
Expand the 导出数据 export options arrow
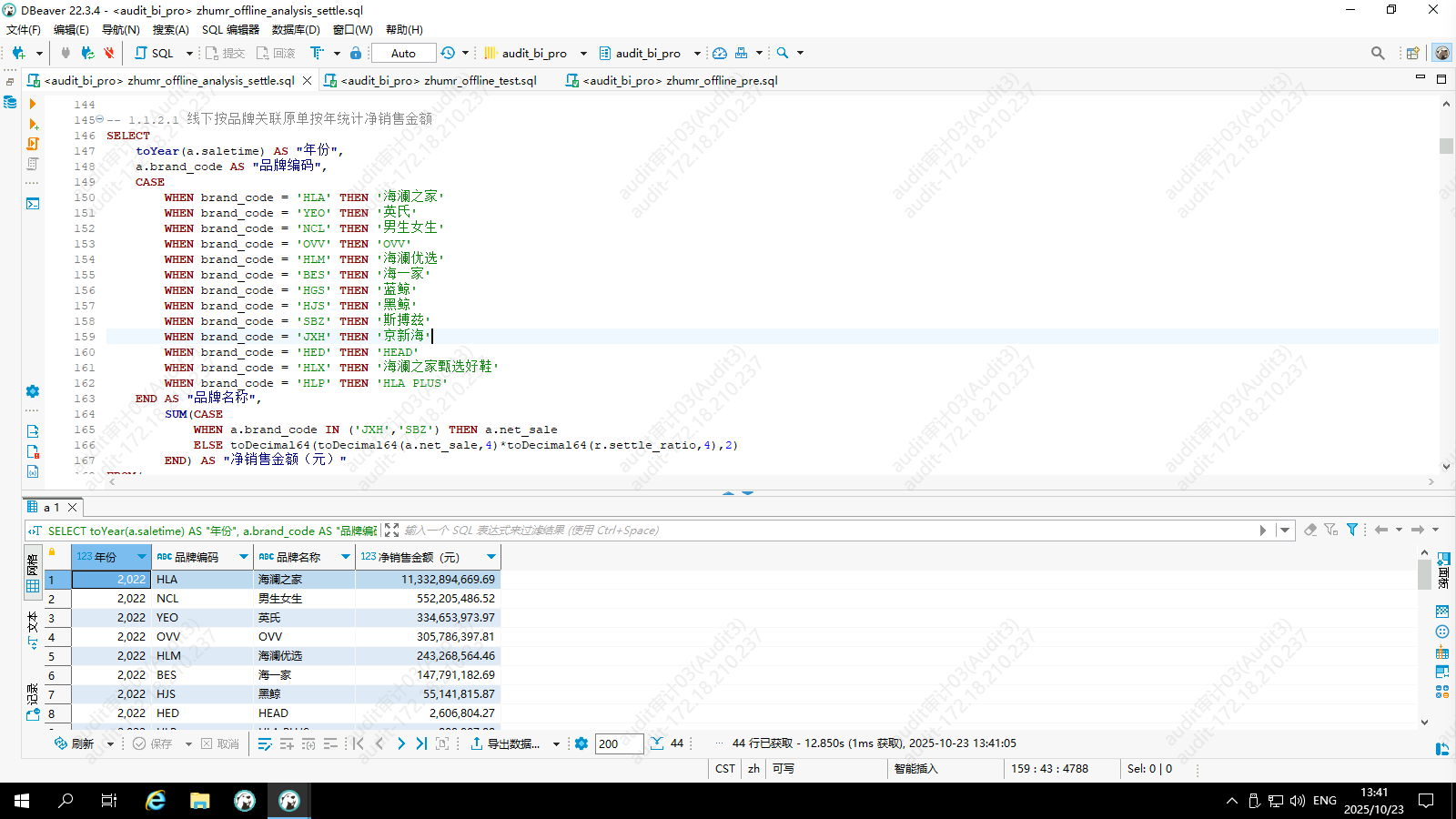click(x=556, y=744)
